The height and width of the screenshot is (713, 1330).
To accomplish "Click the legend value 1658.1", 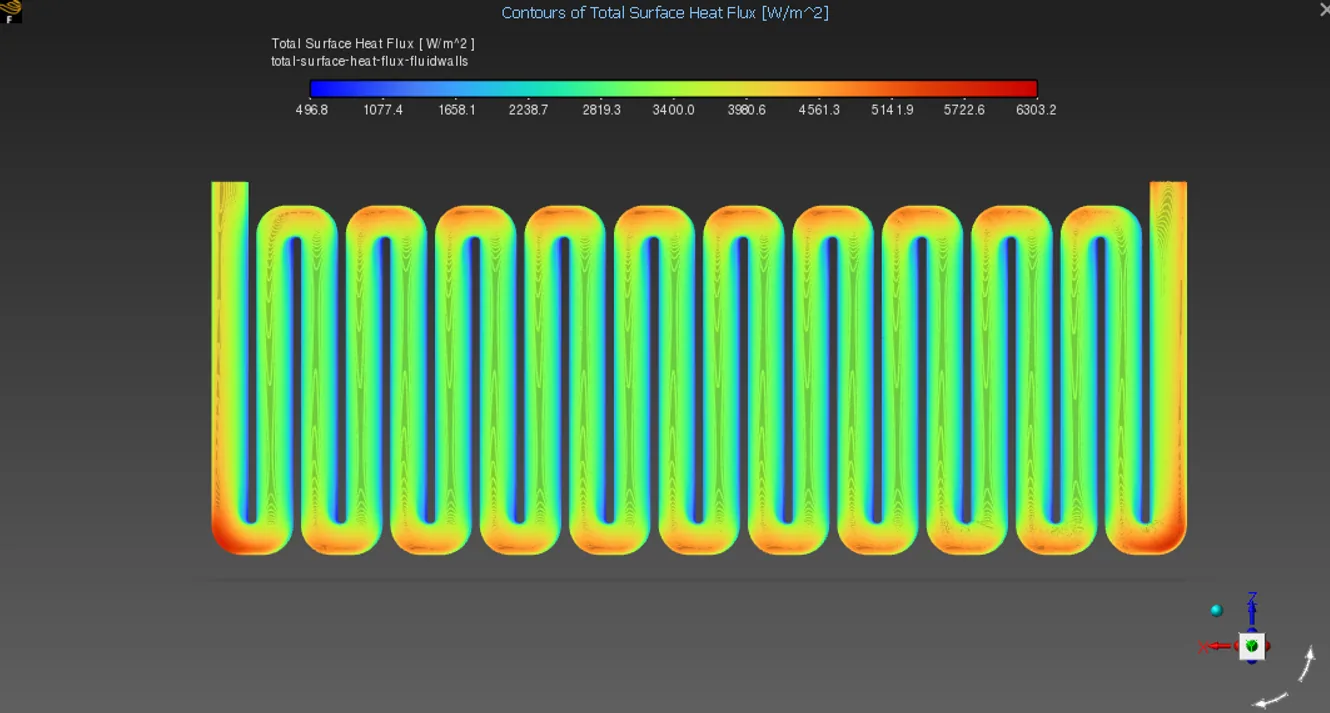I will [457, 110].
